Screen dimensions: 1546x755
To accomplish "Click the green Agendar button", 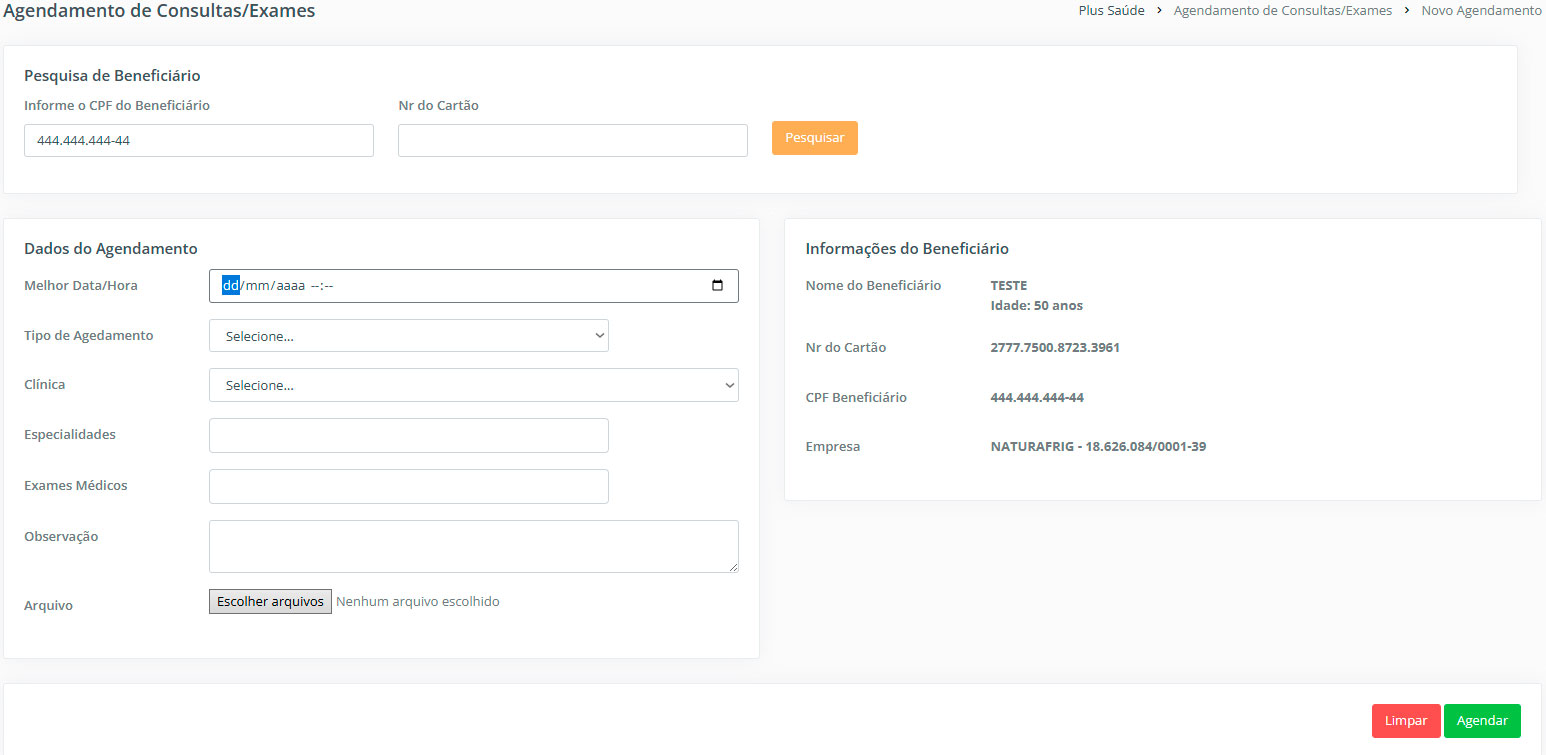I will (x=1482, y=721).
